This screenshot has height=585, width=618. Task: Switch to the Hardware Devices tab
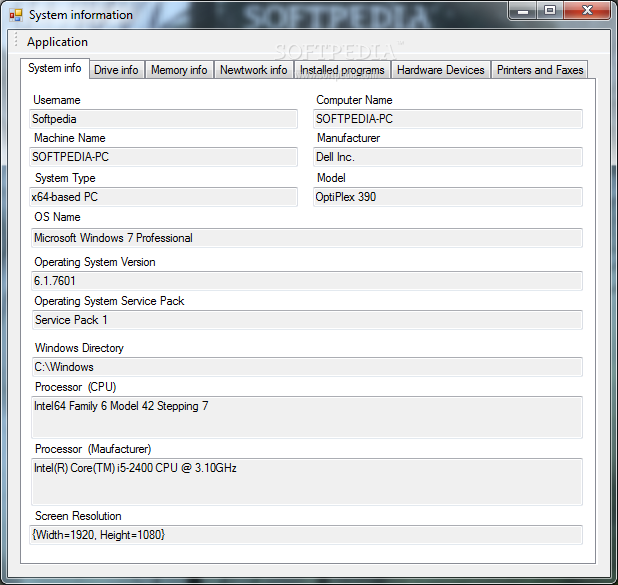(441, 70)
